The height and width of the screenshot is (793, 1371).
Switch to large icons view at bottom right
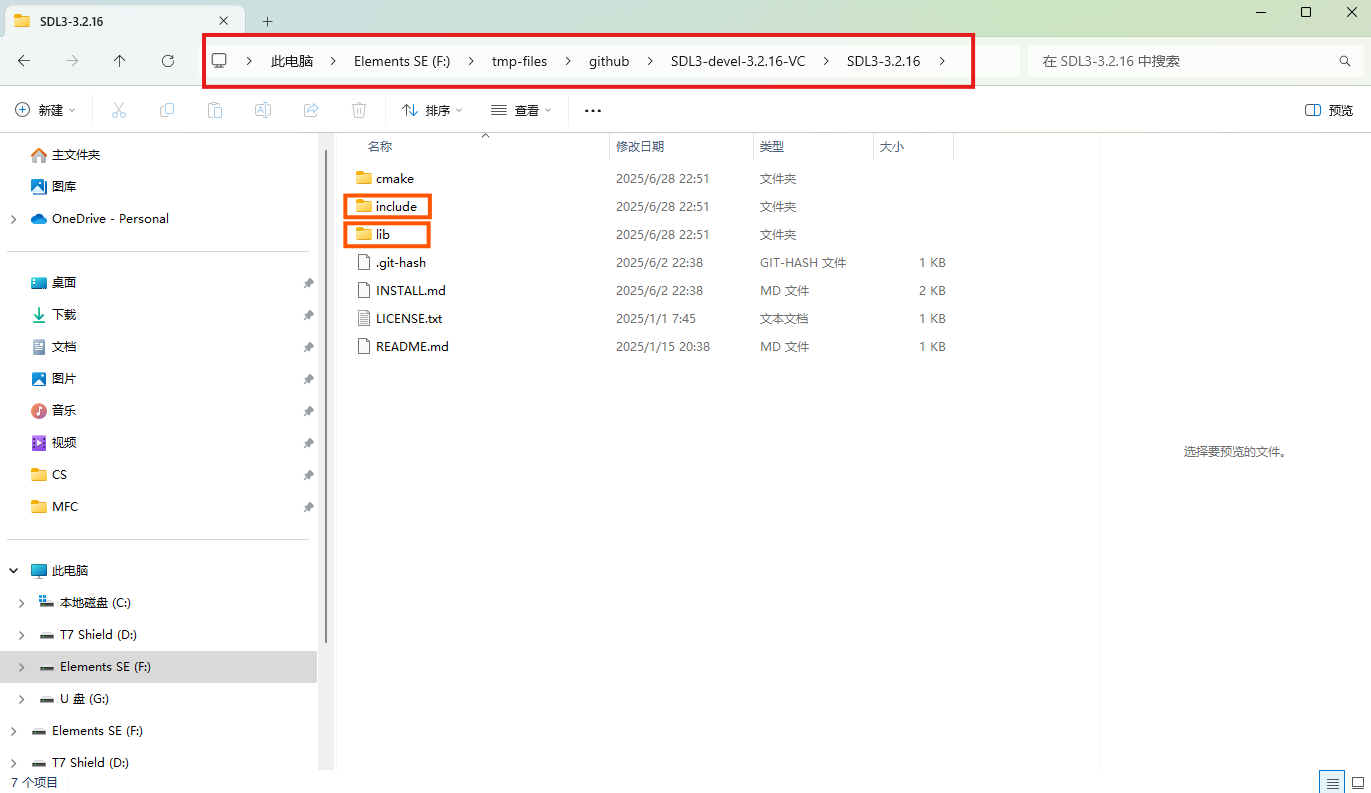coord(1359,782)
